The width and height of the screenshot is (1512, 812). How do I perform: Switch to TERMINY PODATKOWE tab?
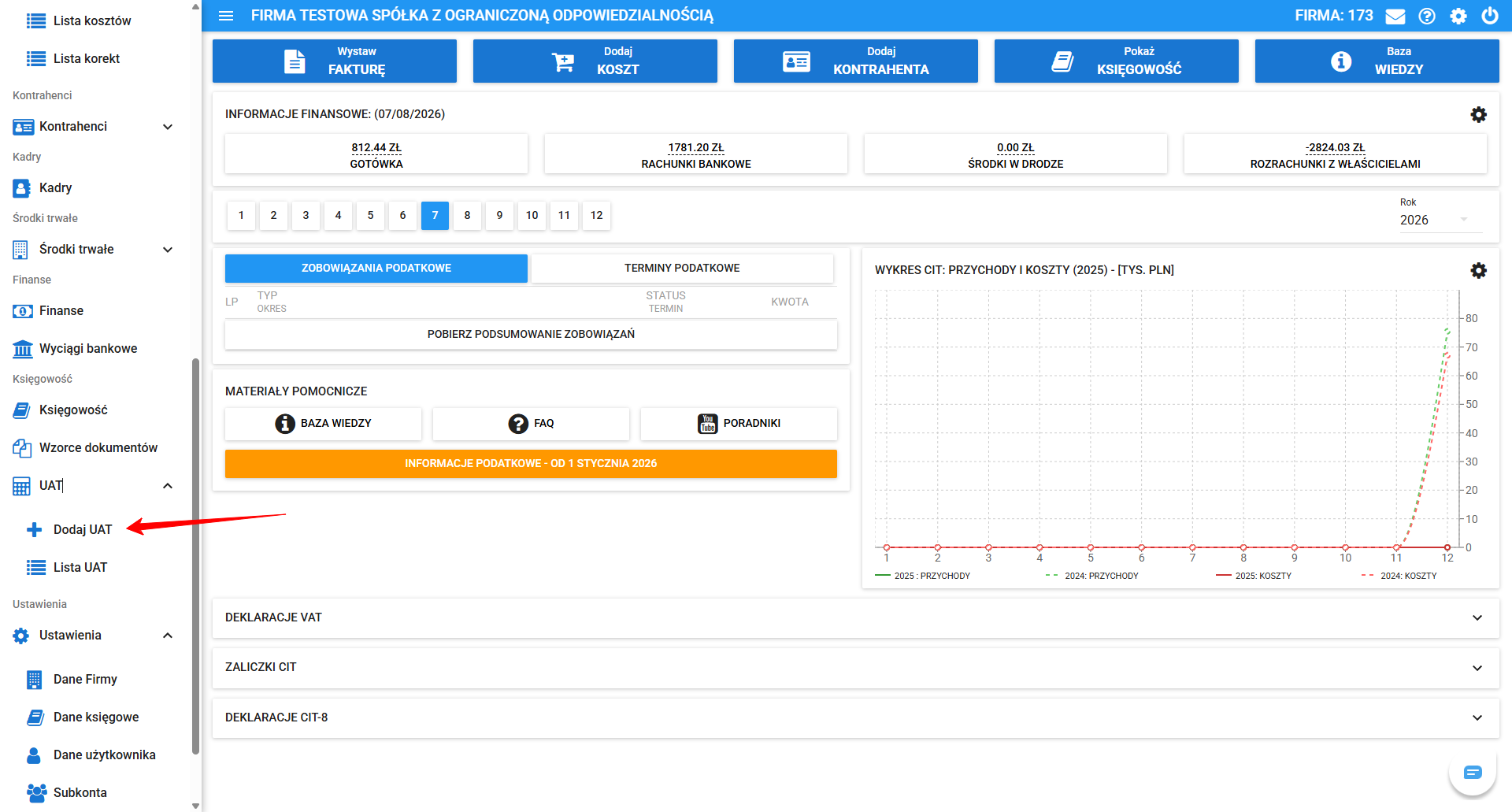click(x=682, y=269)
